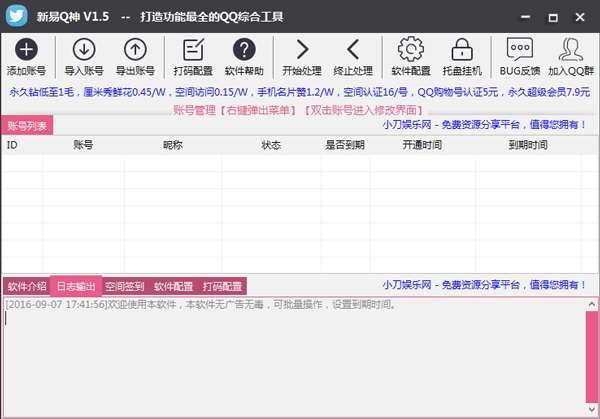600x419 pixels.
Task: Open BUG反馈 chat bubble icon
Action: (x=520, y=49)
